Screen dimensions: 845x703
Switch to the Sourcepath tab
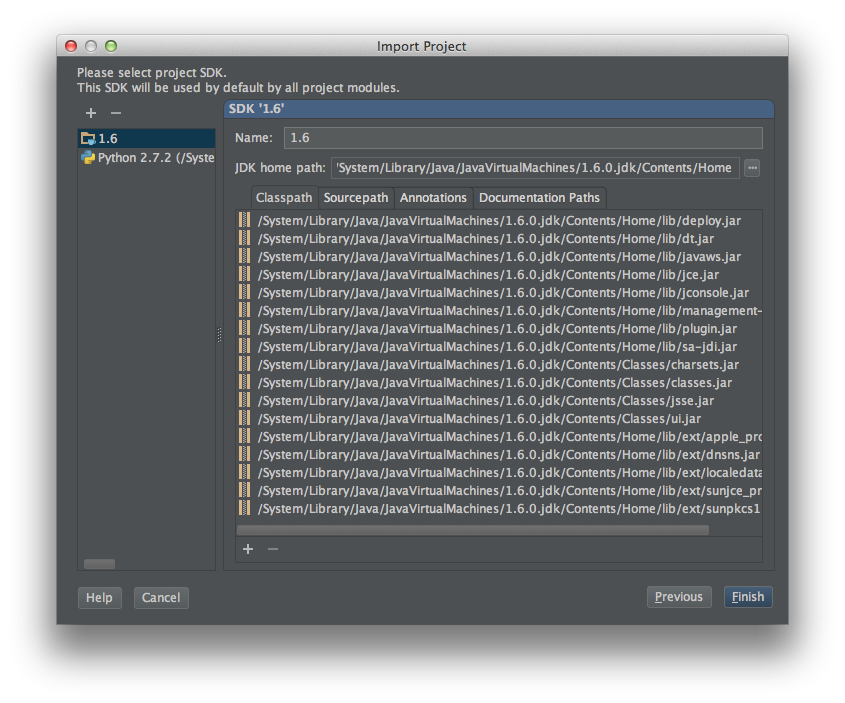point(355,197)
